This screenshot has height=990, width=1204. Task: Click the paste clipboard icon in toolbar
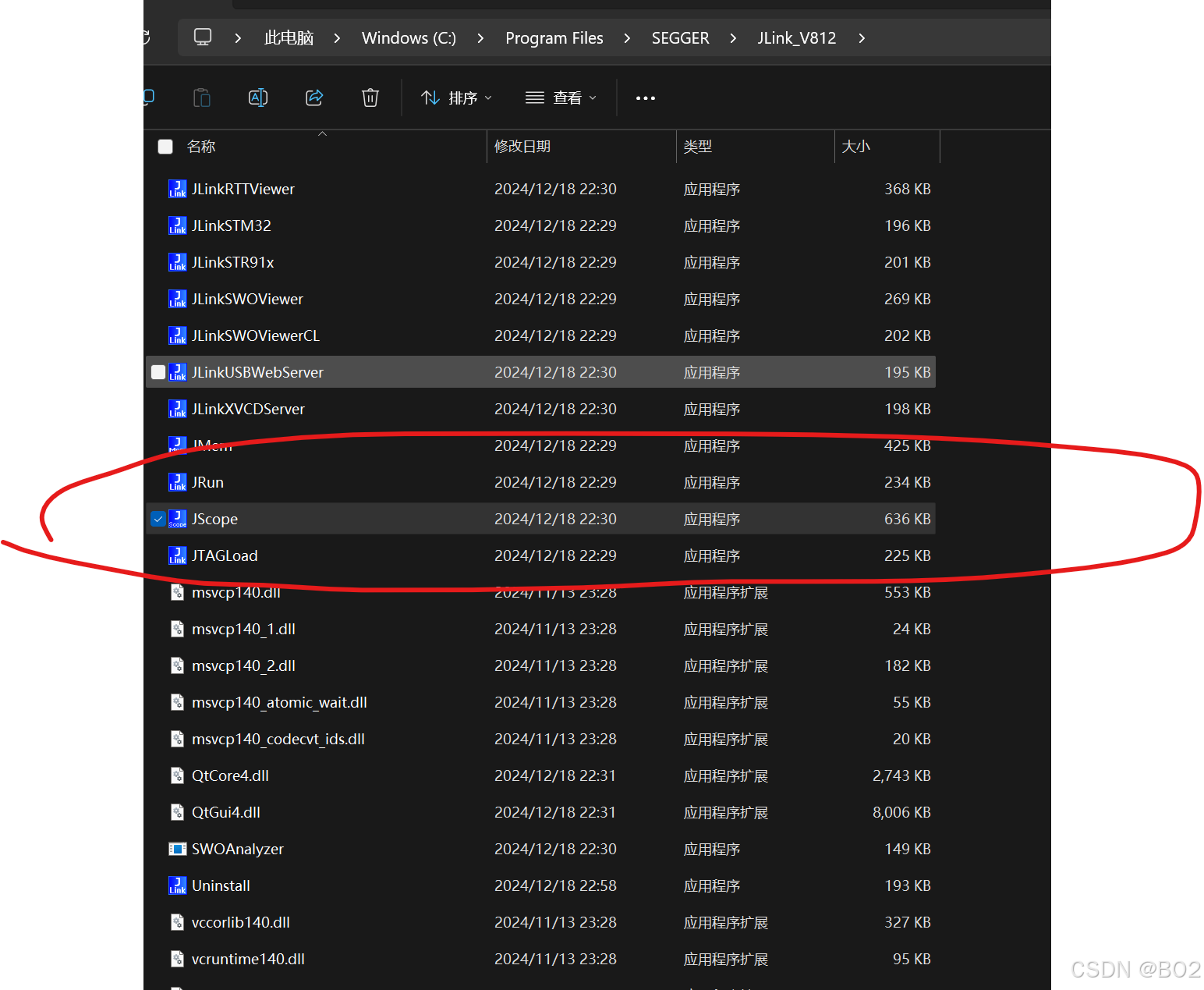(x=202, y=98)
